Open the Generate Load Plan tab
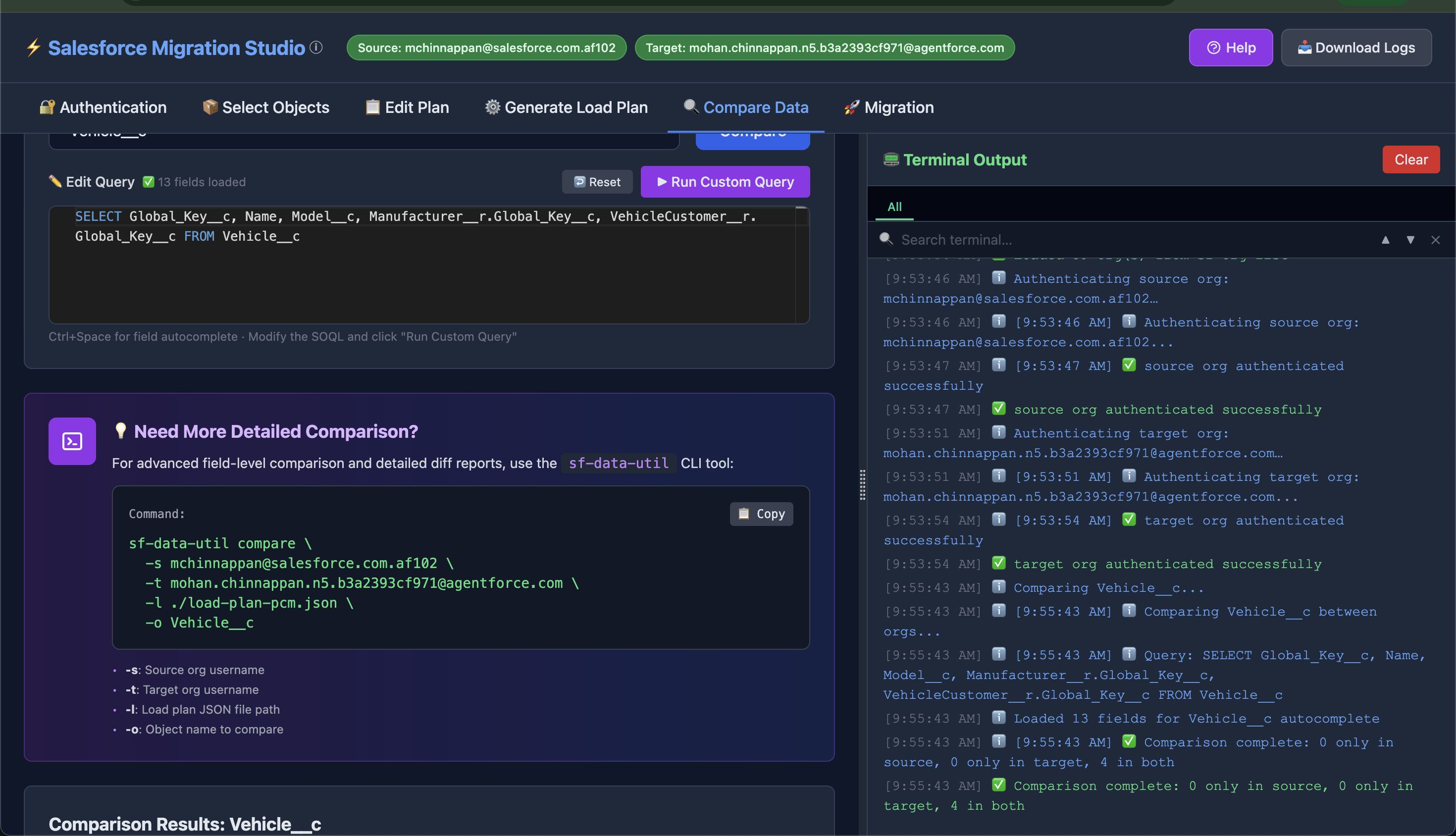1456x836 pixels. [x=566, y=107]
